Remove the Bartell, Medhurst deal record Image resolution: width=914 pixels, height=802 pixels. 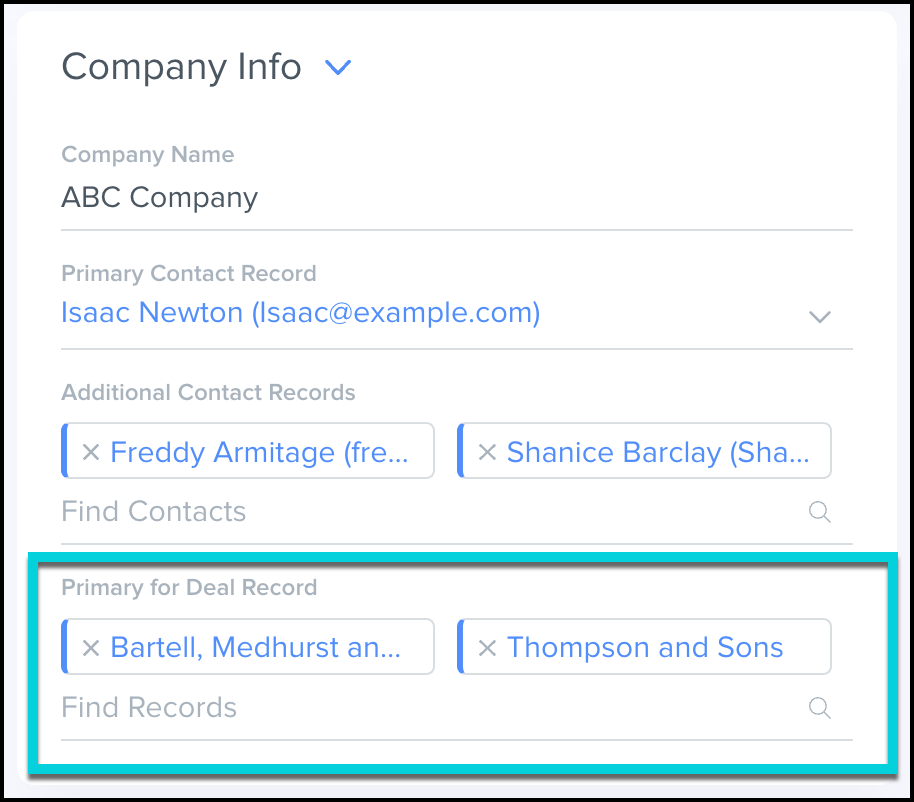(91, 648)
